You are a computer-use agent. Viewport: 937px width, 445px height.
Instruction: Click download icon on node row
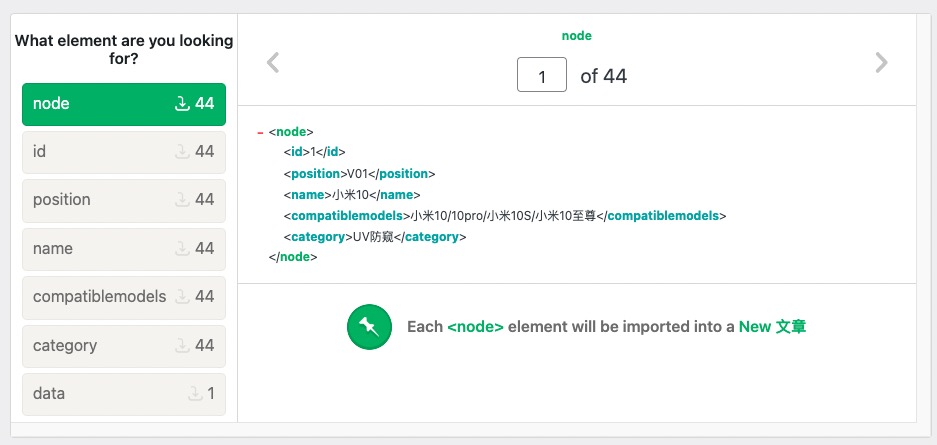[x=182, y=103]
